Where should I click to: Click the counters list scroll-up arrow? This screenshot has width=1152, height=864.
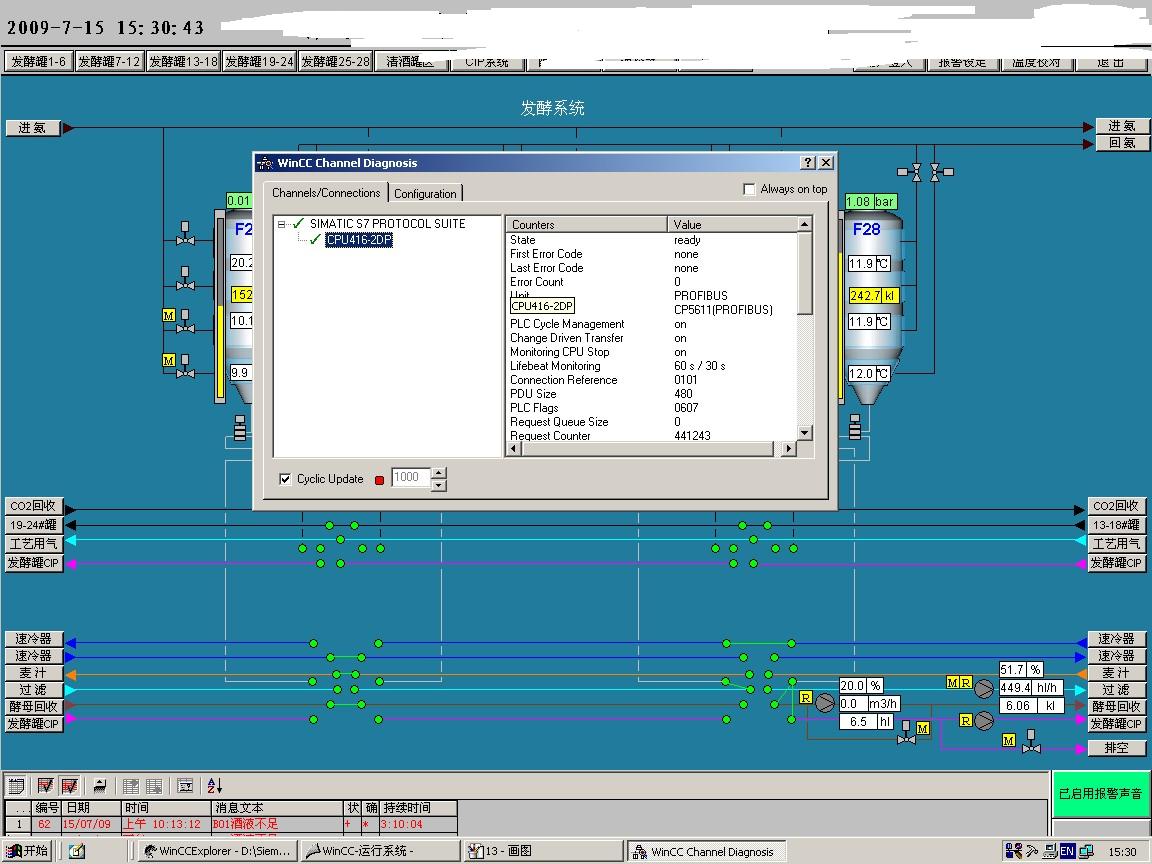click(804, 223)
